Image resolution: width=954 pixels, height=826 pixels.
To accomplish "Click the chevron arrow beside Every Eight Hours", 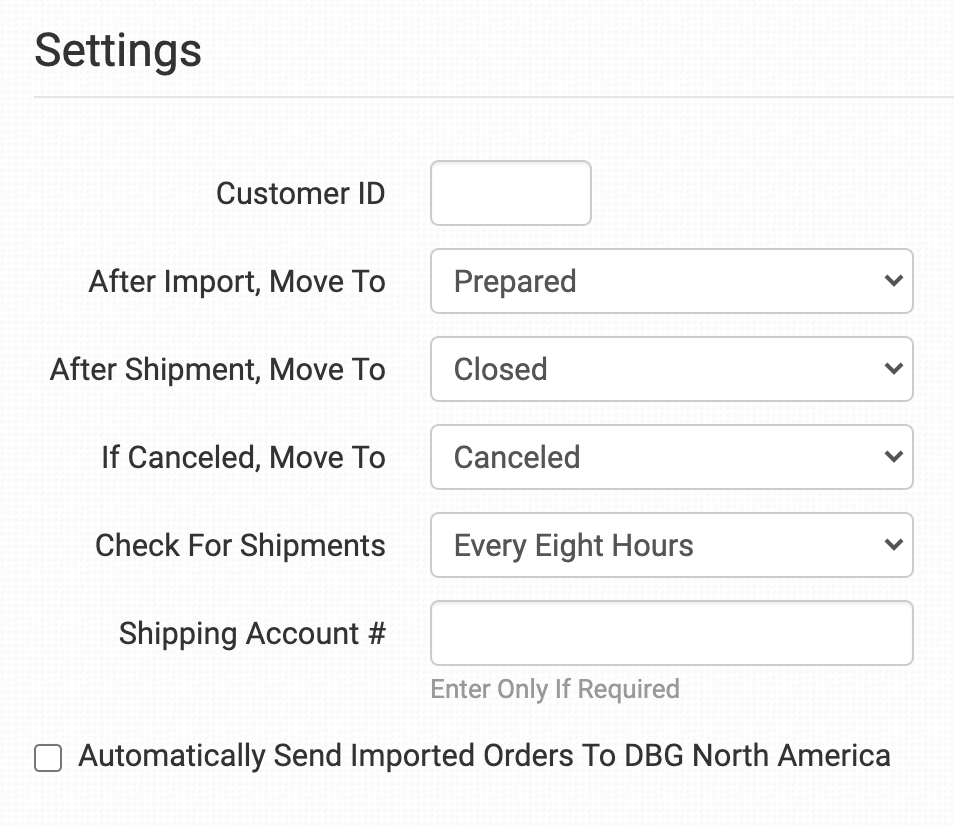I will click(x=893, y=545).
